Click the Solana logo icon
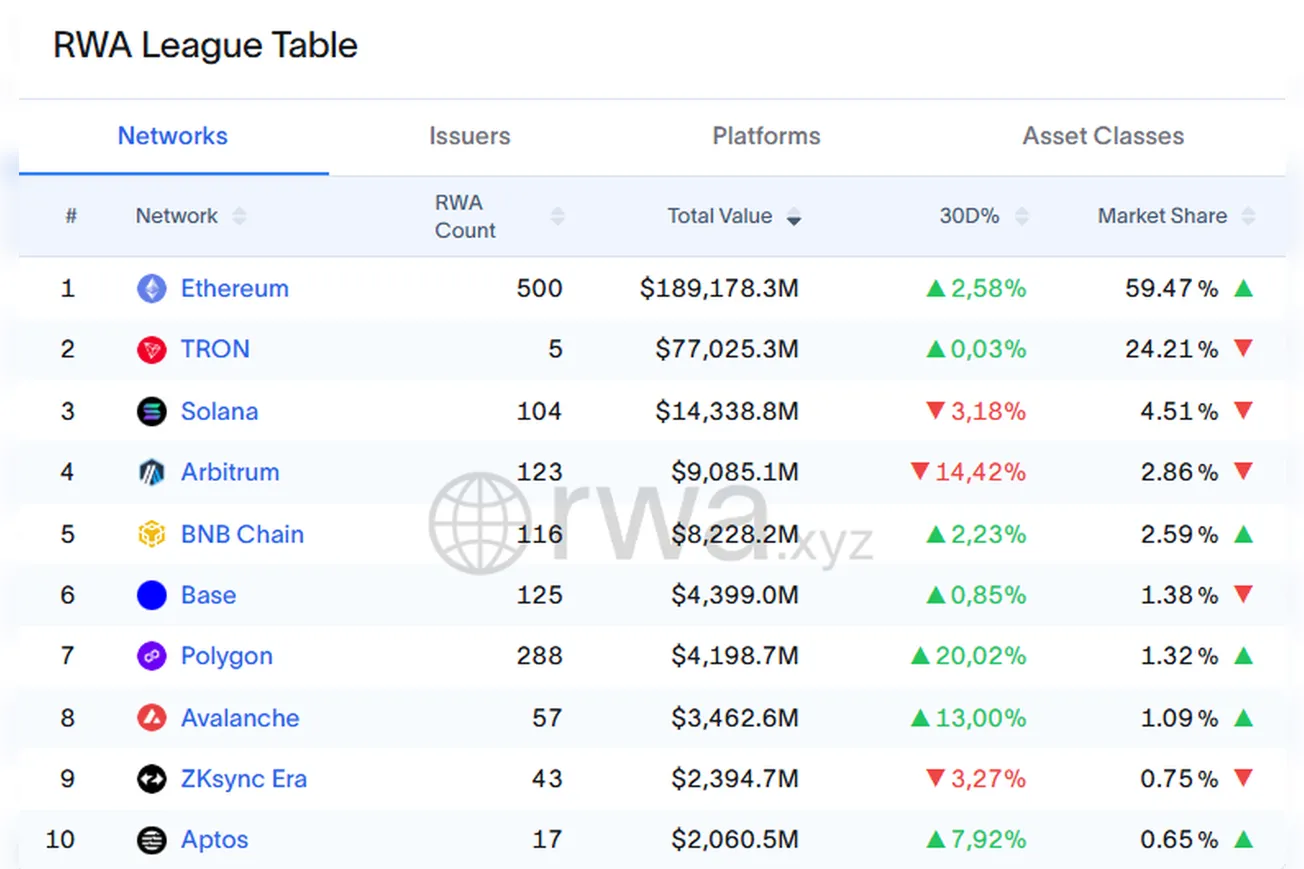 click(x=151, y=411)
